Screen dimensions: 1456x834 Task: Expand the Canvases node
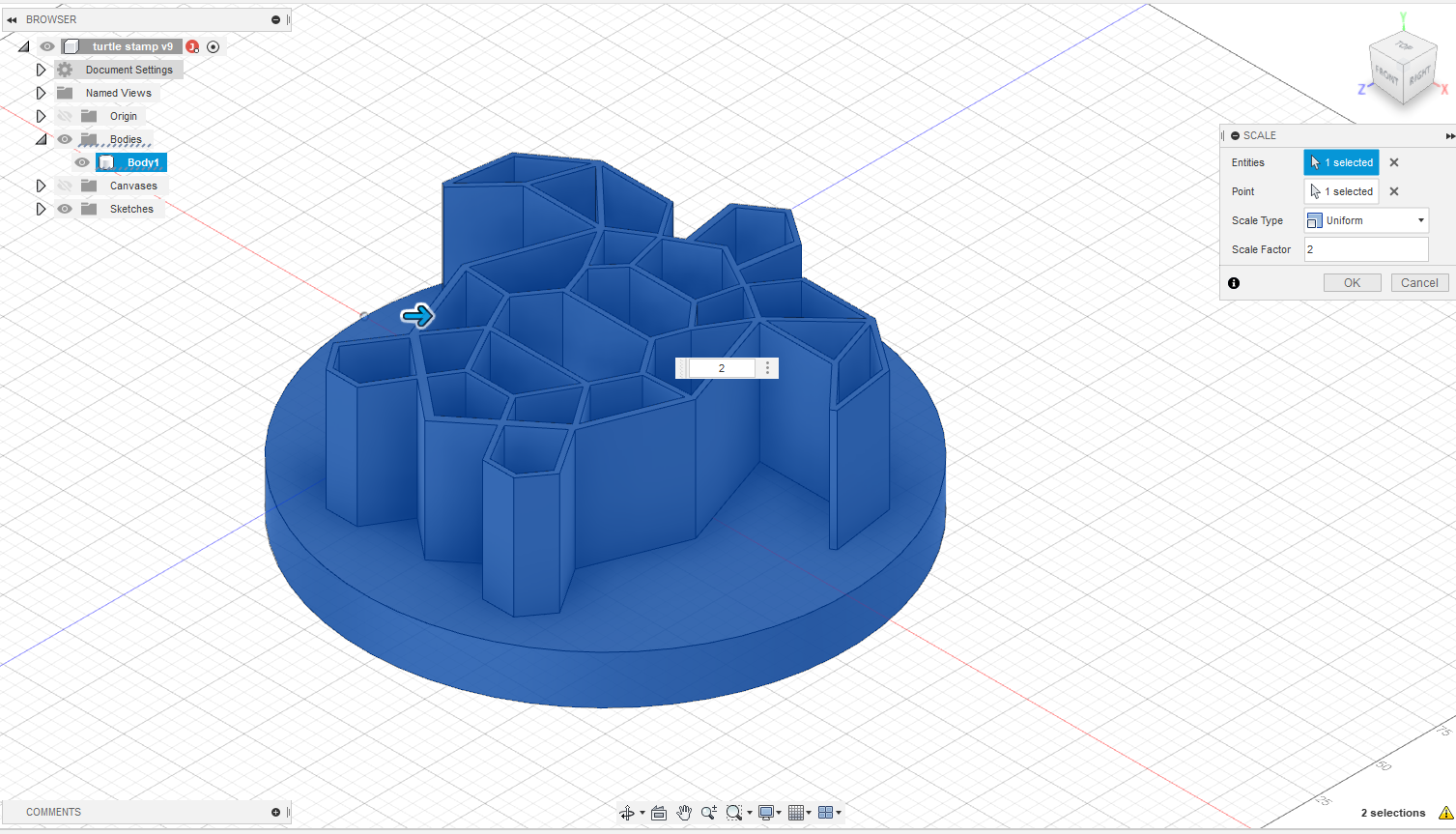41,186
